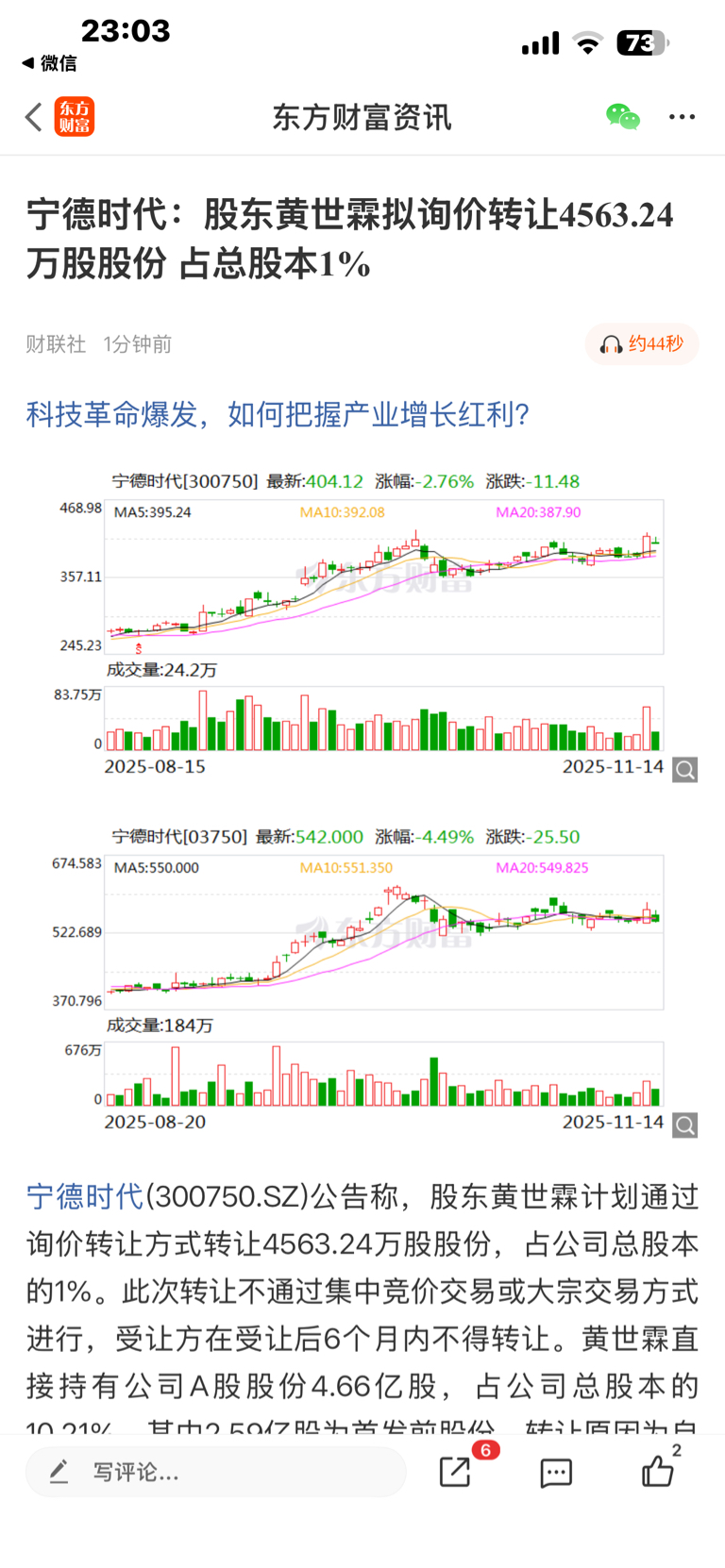Tap the back chevron arrow
Viewport: 725px width, 1568px height.
[x=34, y=117]
